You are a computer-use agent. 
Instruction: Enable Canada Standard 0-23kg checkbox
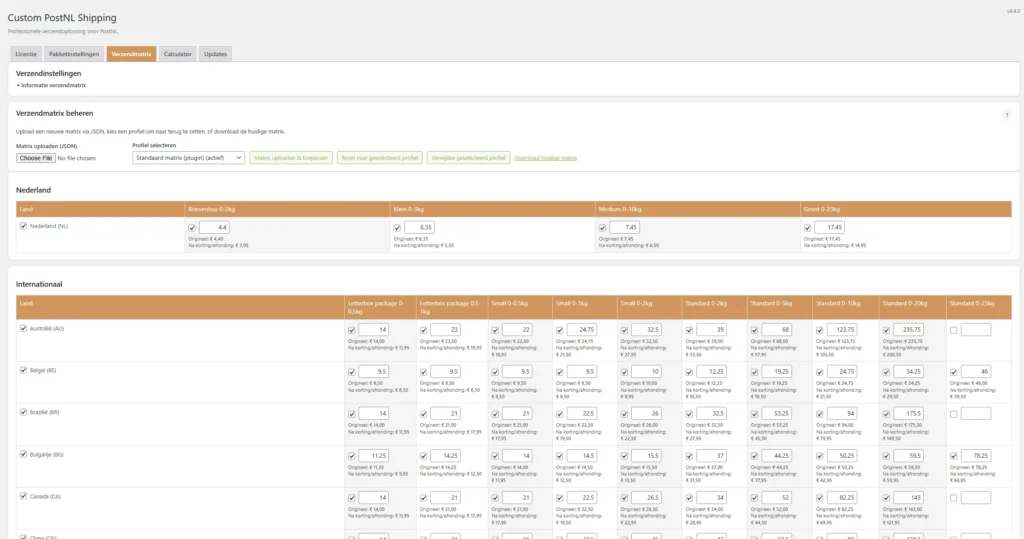tap(953, 498)
